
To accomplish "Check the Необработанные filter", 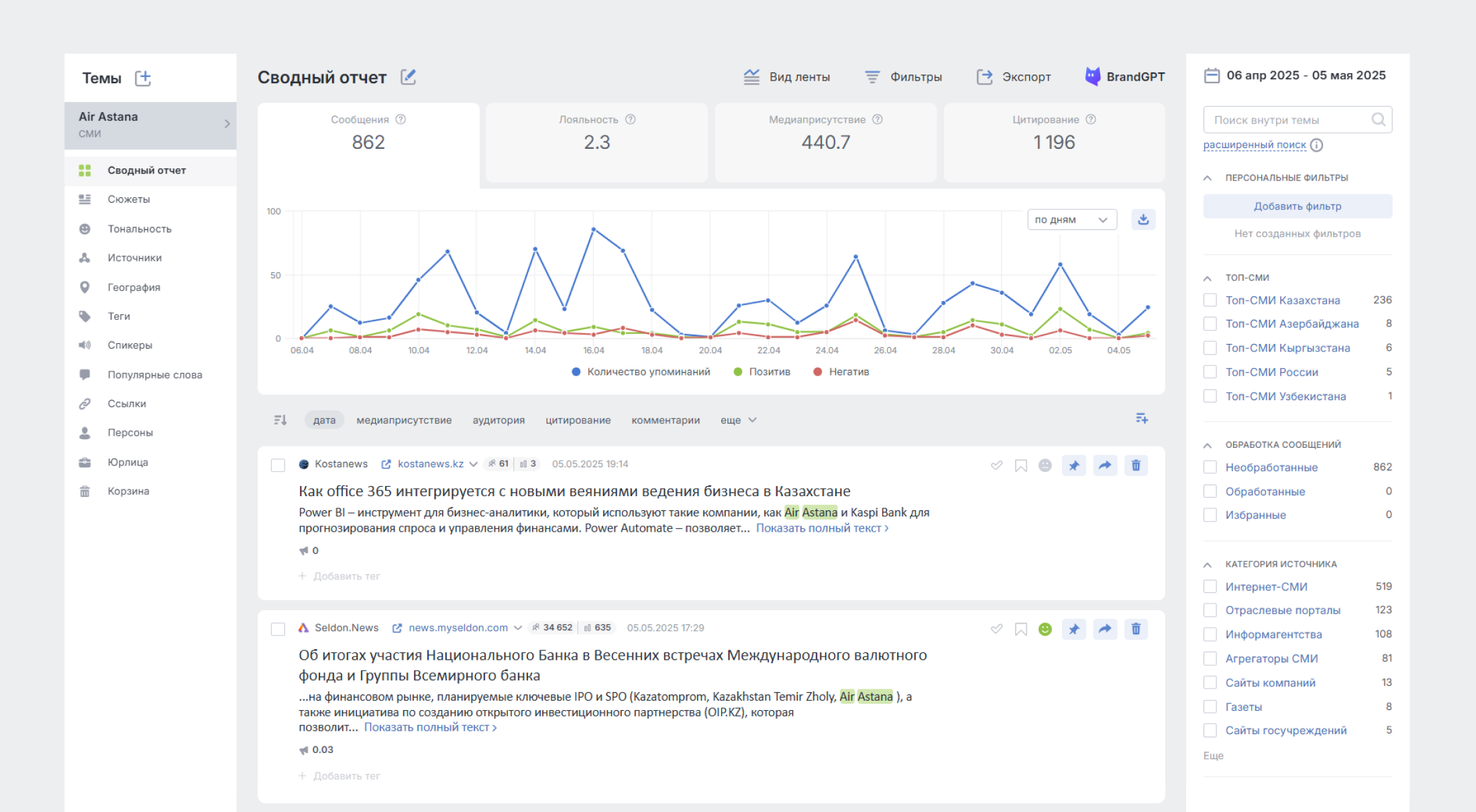I will 1210,467.
